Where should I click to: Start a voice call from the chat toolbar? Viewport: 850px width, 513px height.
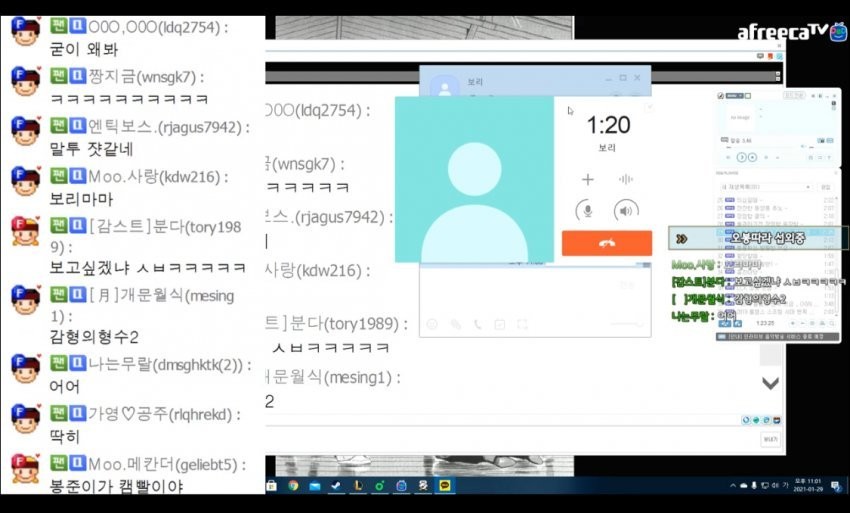pyautogui.click(x=478, y=324)
